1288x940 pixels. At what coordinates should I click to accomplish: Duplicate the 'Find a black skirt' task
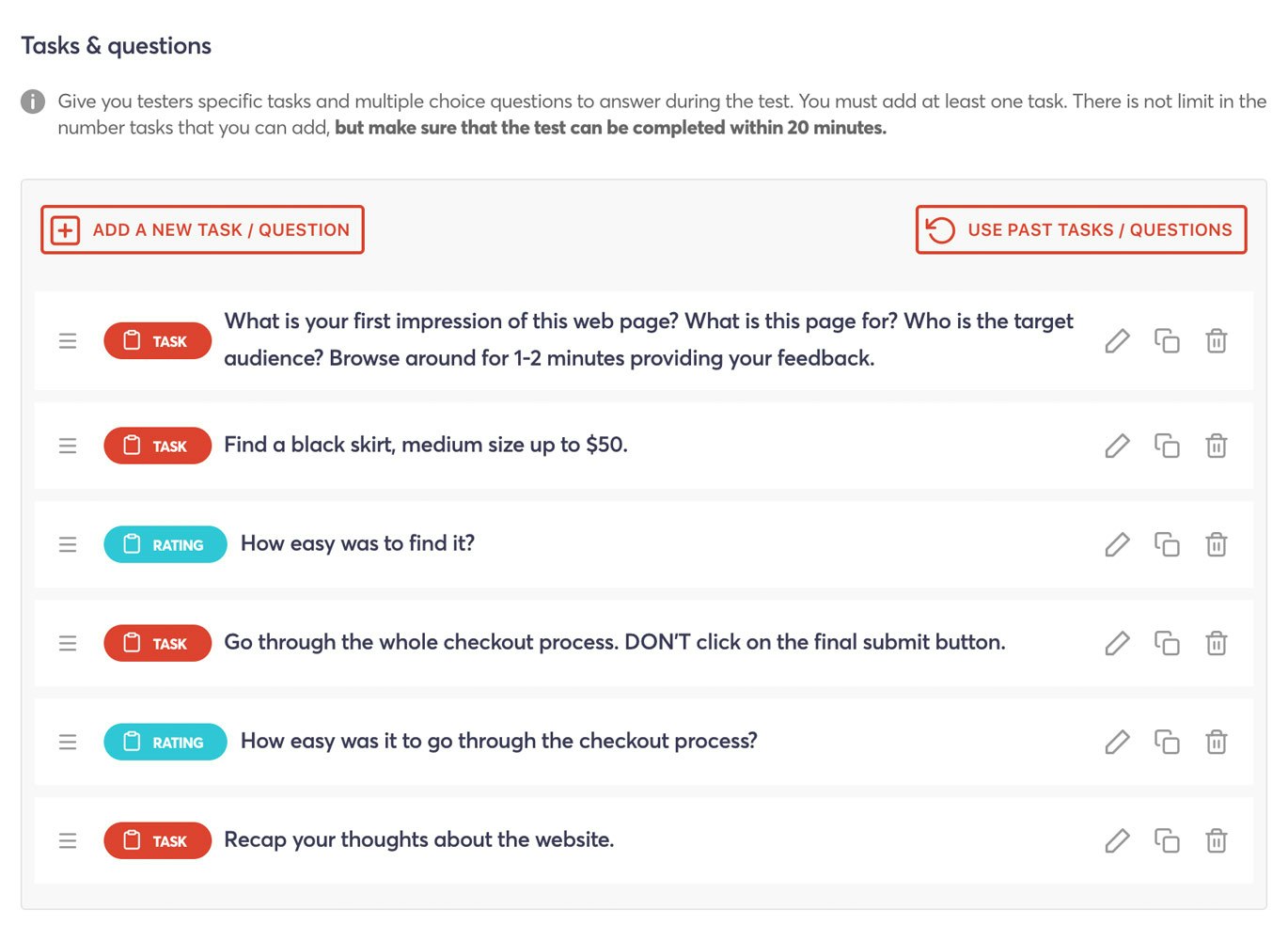(1167, 446)
